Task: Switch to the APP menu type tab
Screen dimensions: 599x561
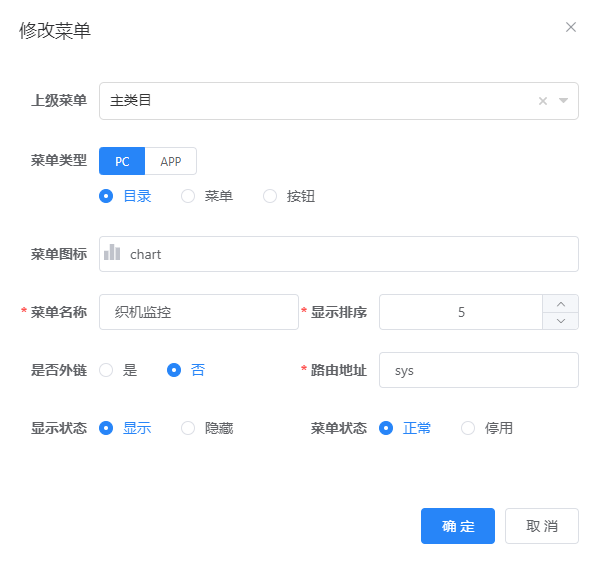Action: click(x=171, y=161)
